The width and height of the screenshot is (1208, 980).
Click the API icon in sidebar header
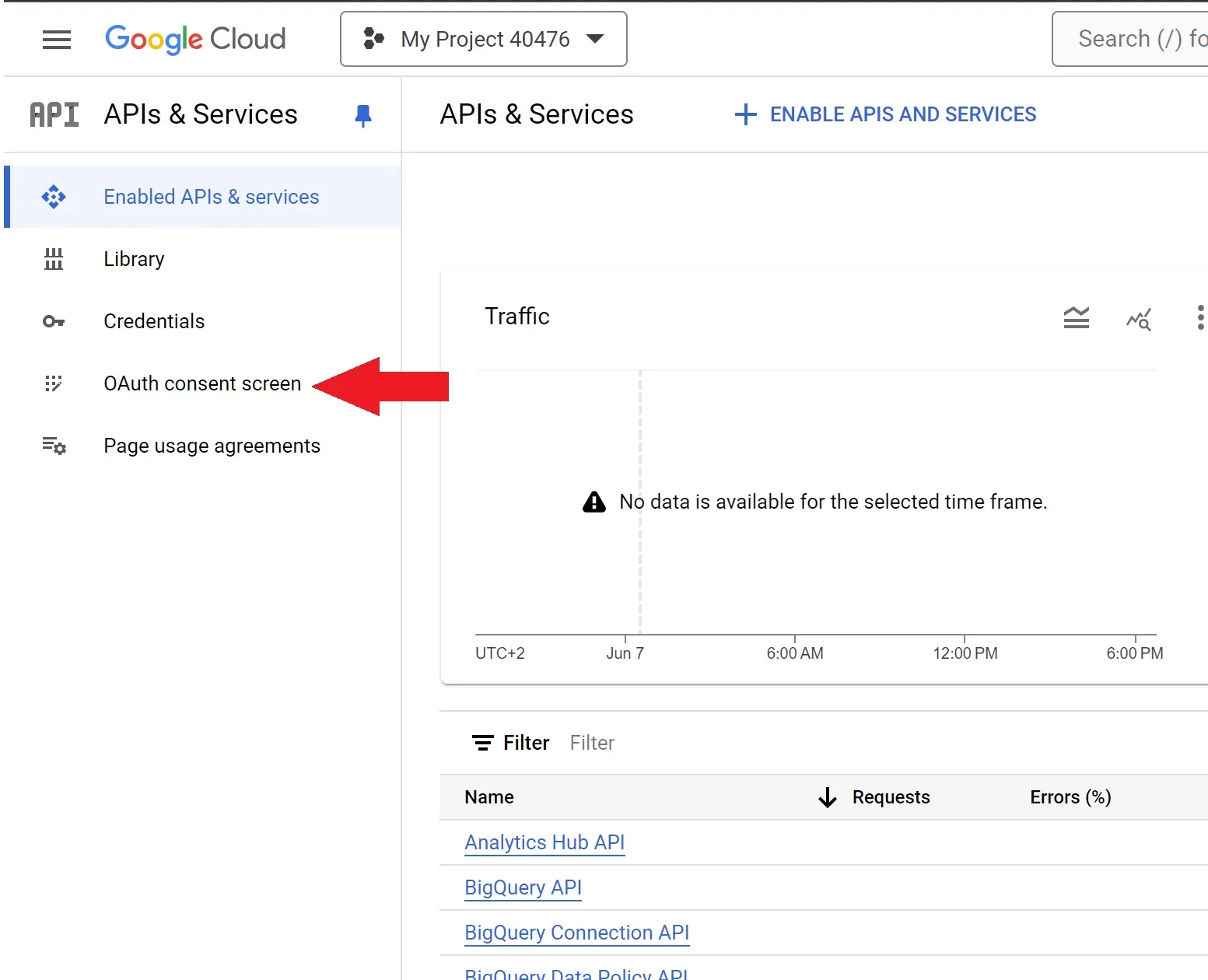tap(54, 115)
